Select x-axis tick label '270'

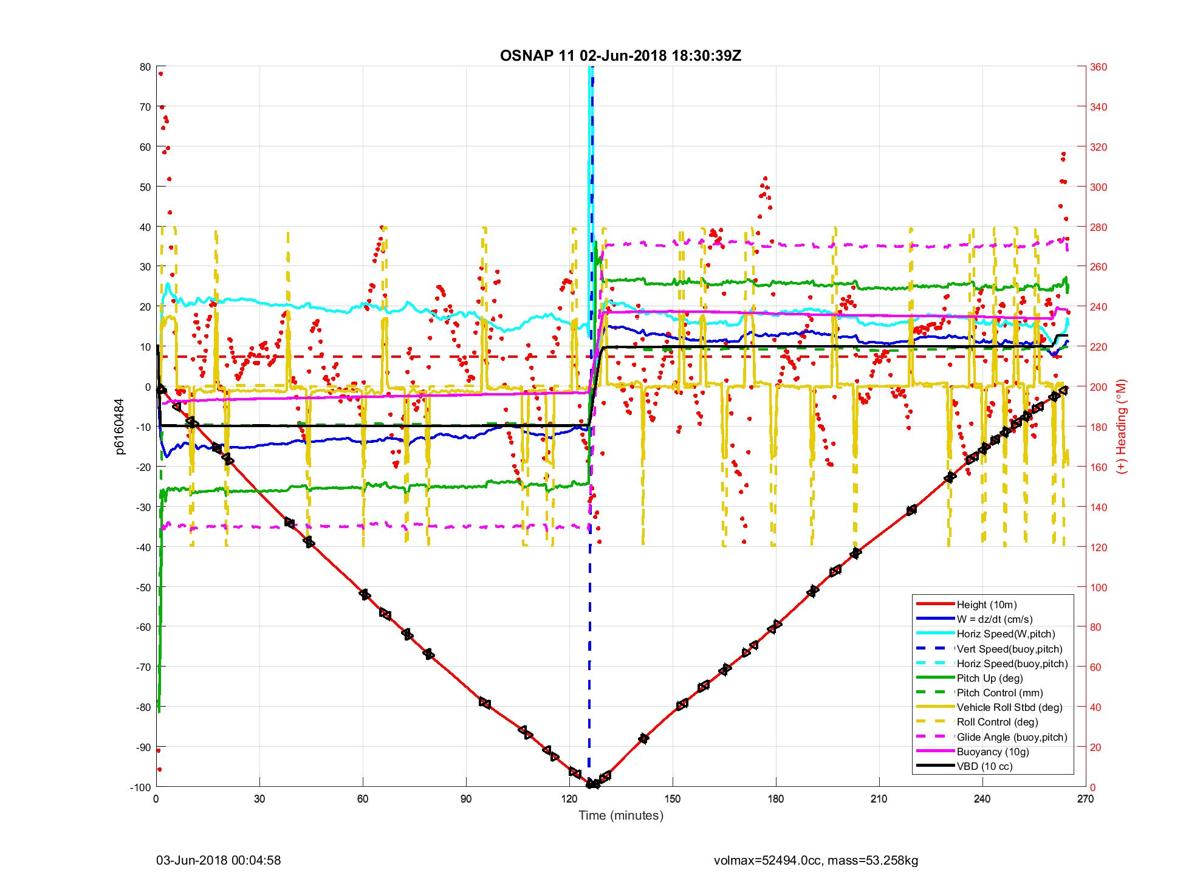(1085, 798)
